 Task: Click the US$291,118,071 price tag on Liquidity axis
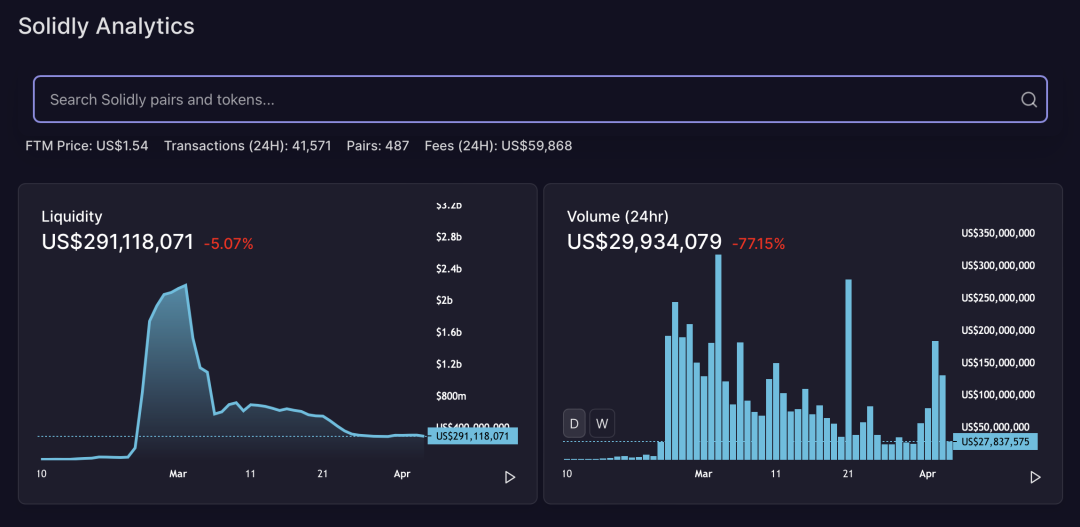tap(472, 436)
